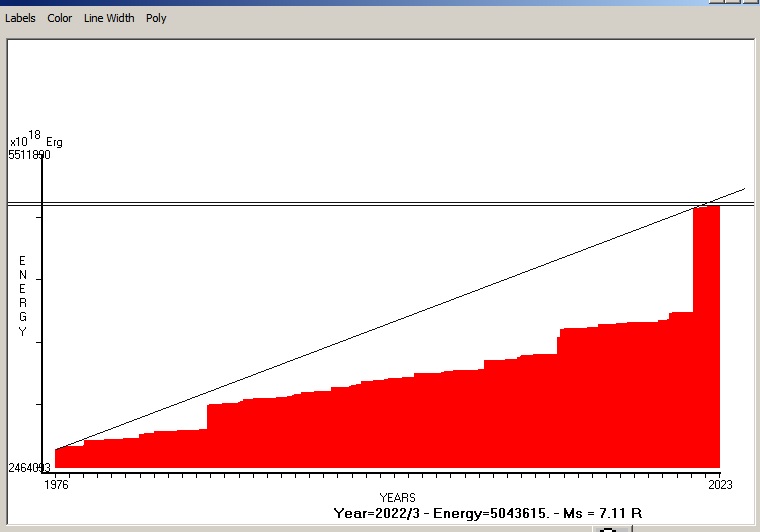Open the Color menu
760x532 pixels.
tap(60, 18)
